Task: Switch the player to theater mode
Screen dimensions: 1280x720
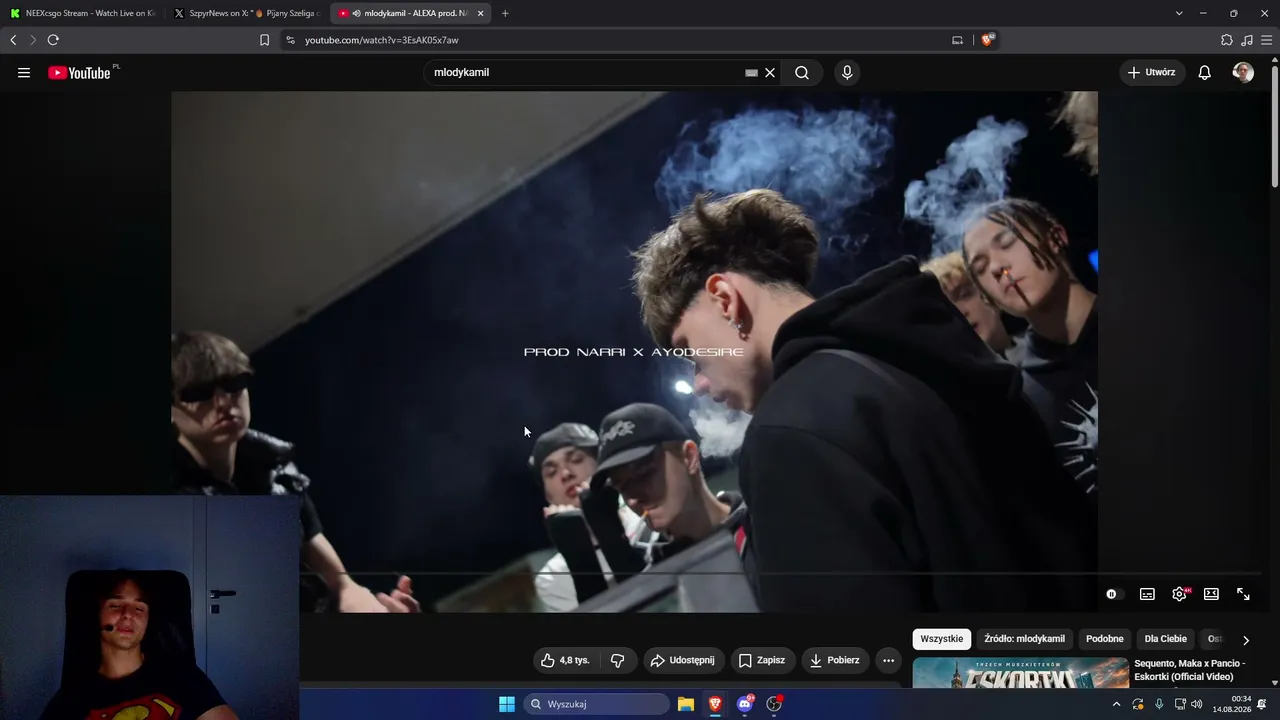Action: coord(1211,594)
